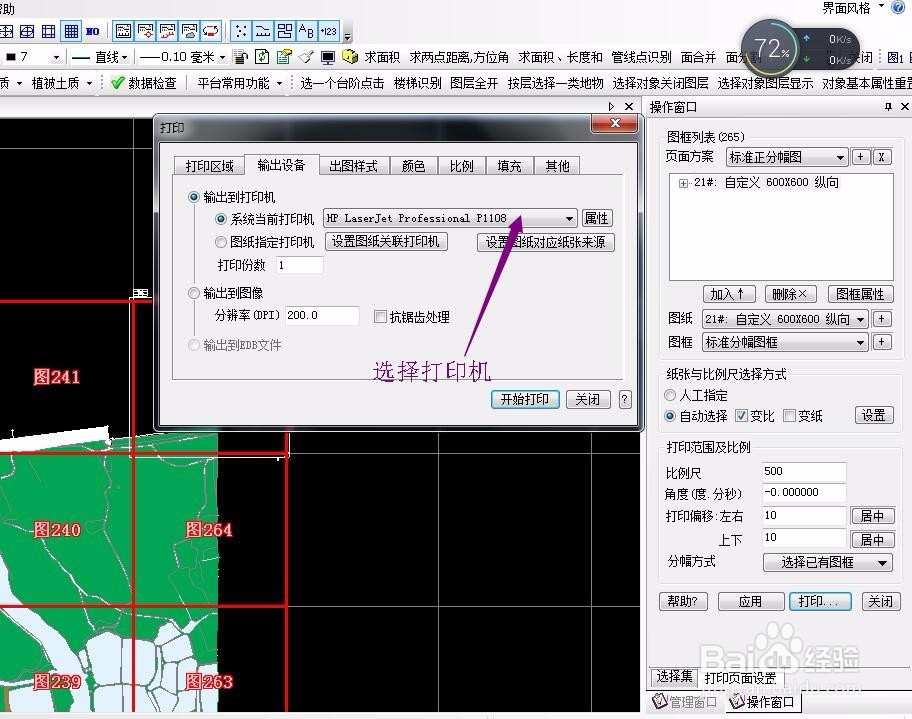Click 分辨率 (DPI) input field
The width and height of the screenshot is (912, 719).
322,315
